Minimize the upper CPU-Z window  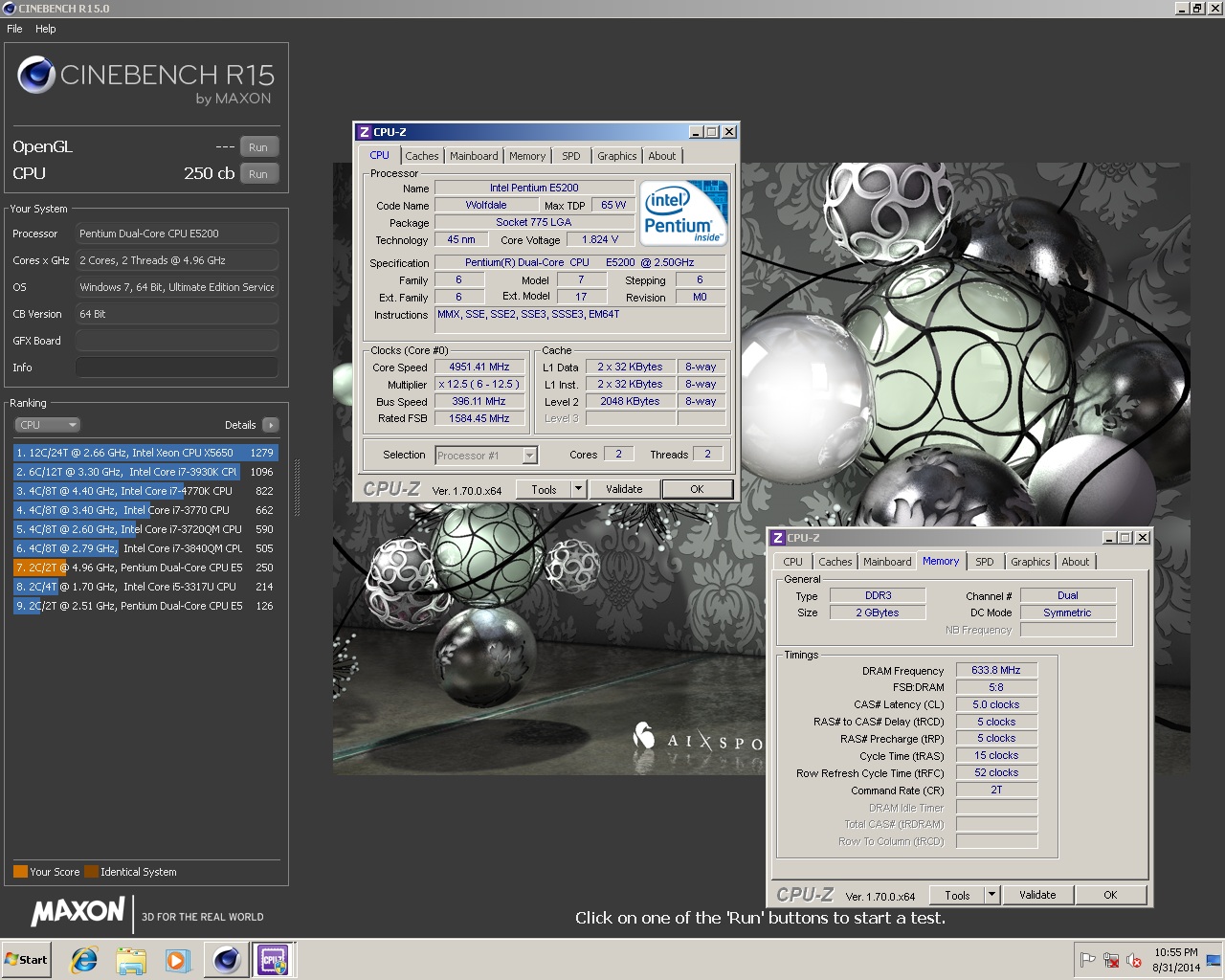696,132
